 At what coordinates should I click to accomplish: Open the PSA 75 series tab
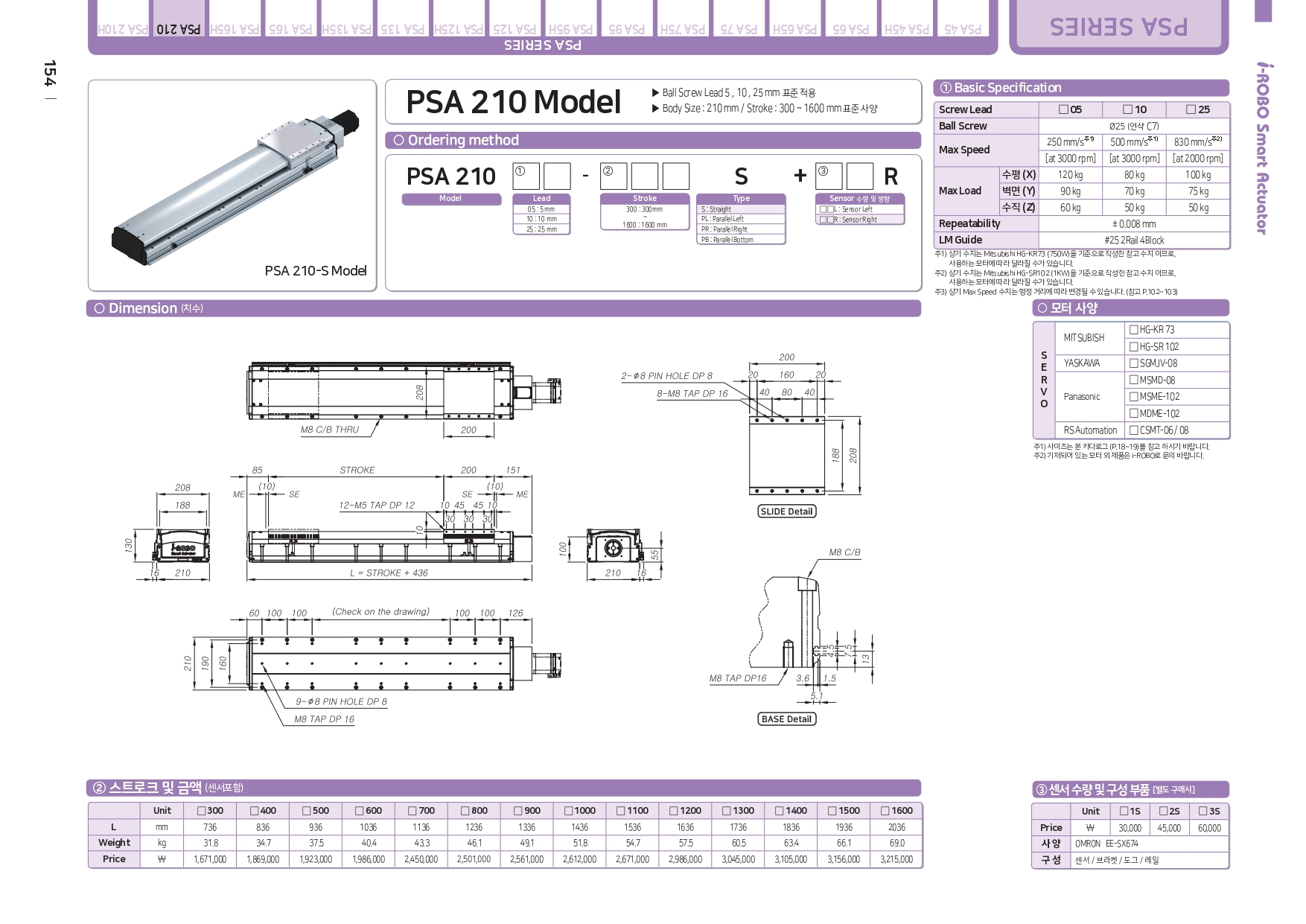pos(739,20)
